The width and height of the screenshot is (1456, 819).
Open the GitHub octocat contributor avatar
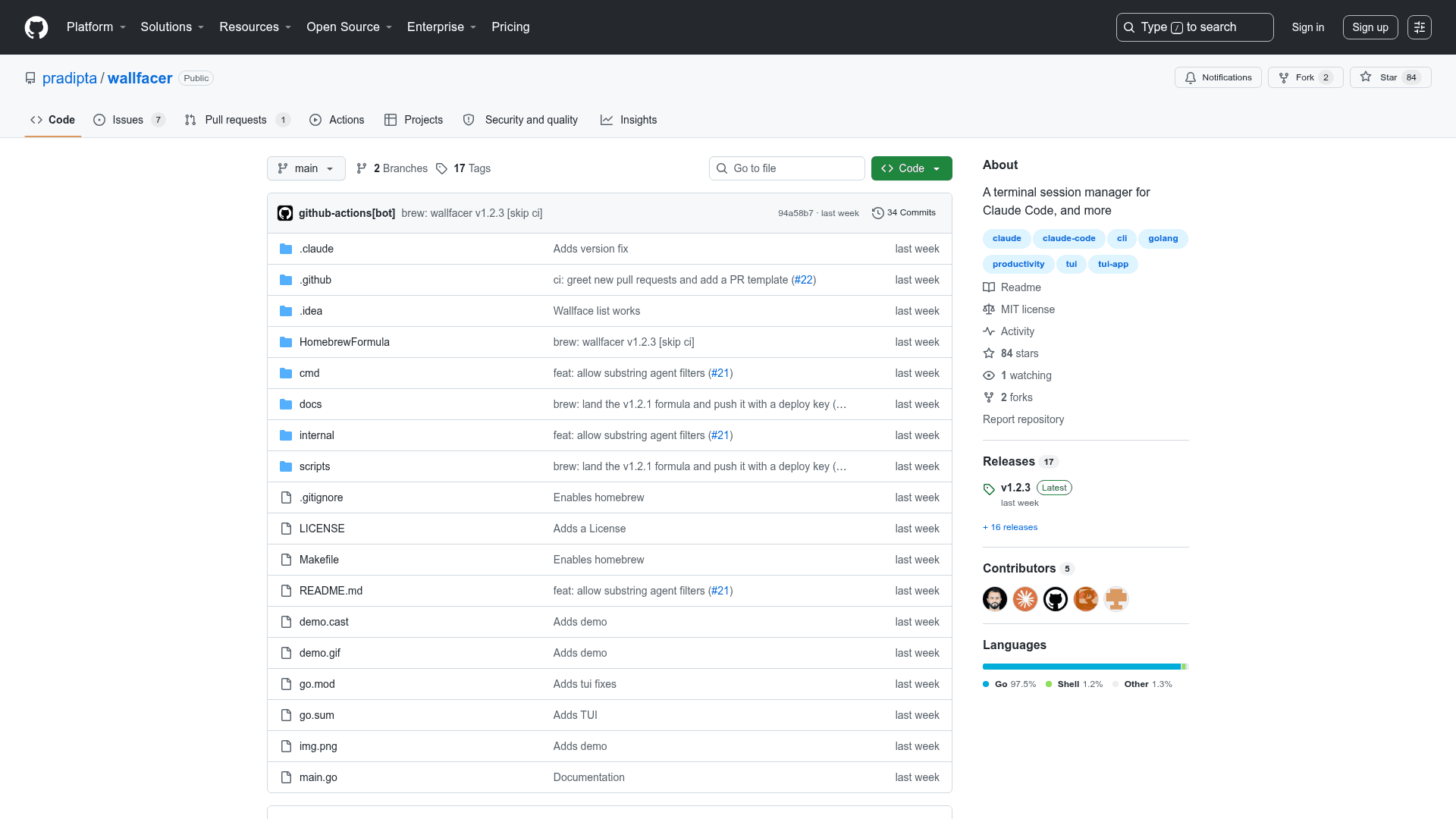1056,599
